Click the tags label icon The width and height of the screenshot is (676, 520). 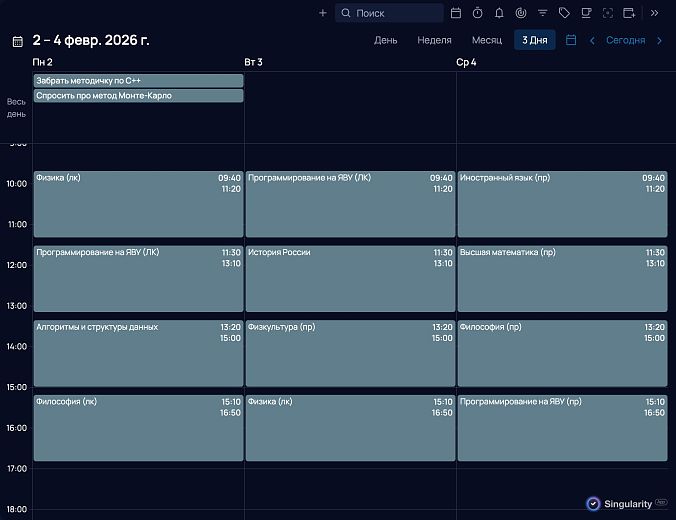click(x=565, y=13)
